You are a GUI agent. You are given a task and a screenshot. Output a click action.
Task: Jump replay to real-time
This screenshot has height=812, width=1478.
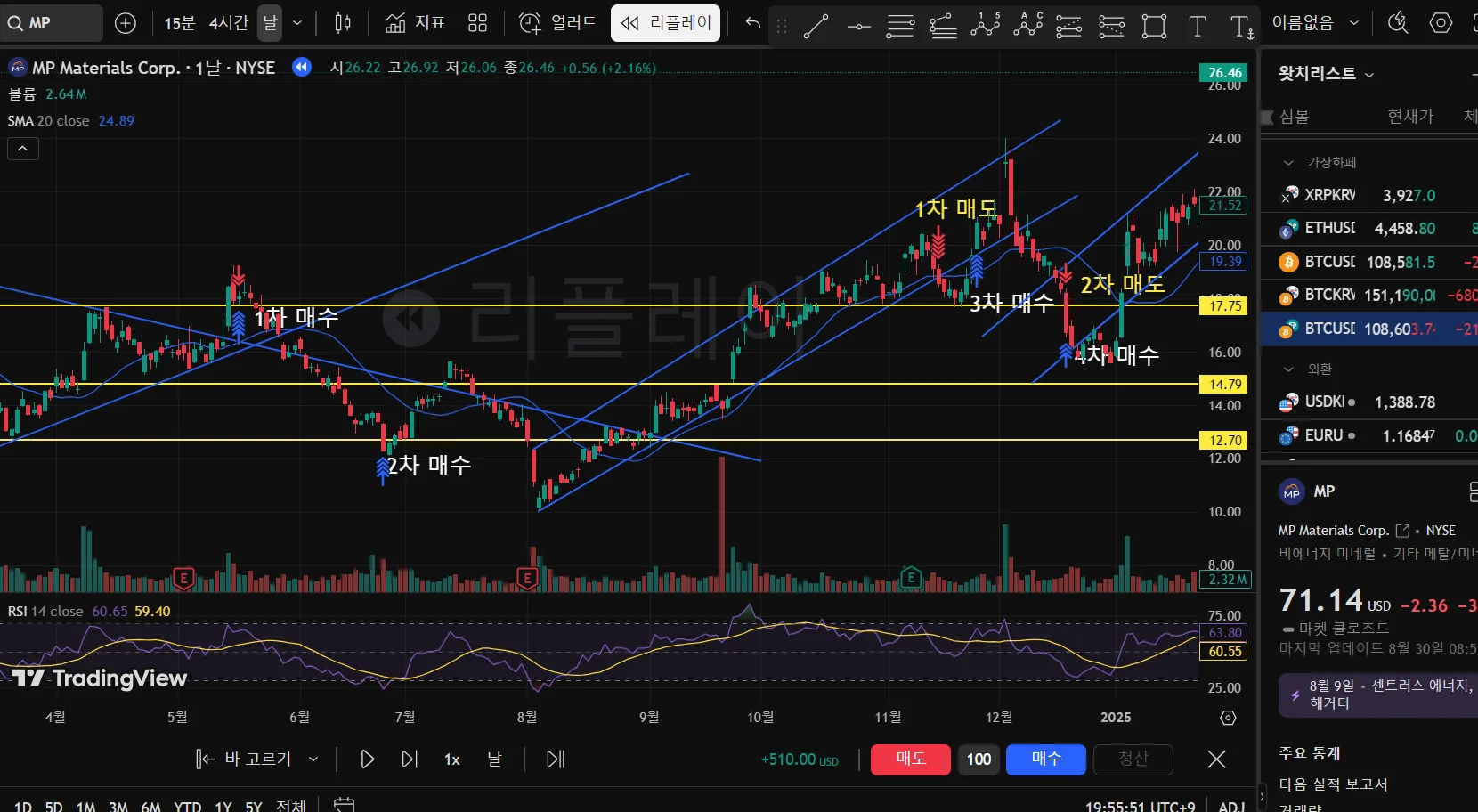coord(556,759)
